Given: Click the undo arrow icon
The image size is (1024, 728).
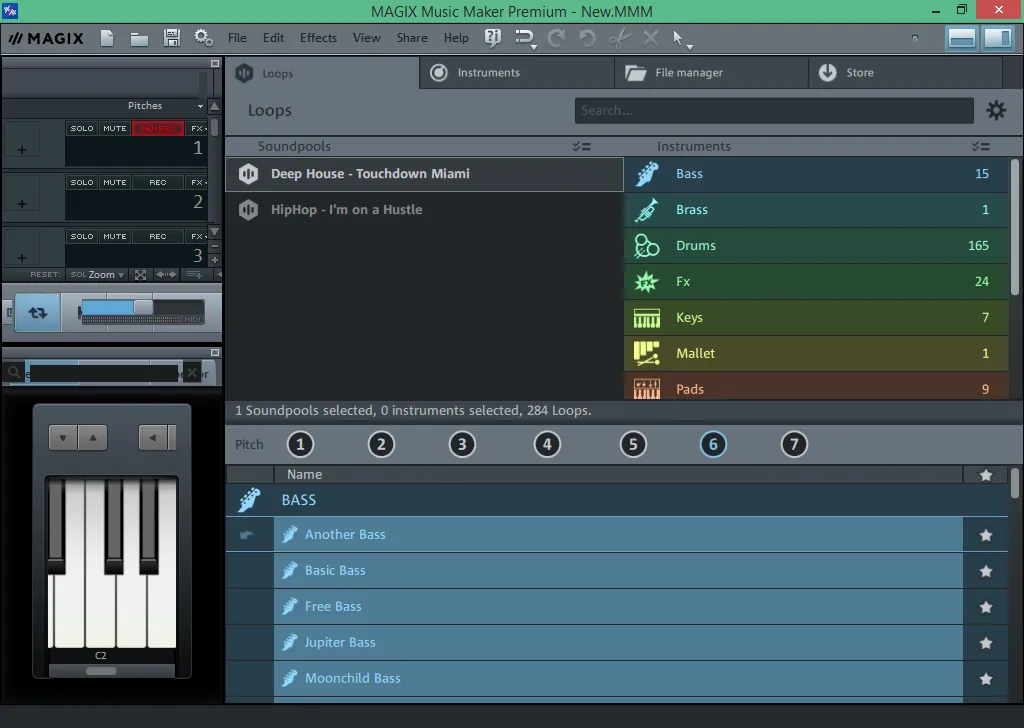Looking at the screenshot, I should coord(587,38).
